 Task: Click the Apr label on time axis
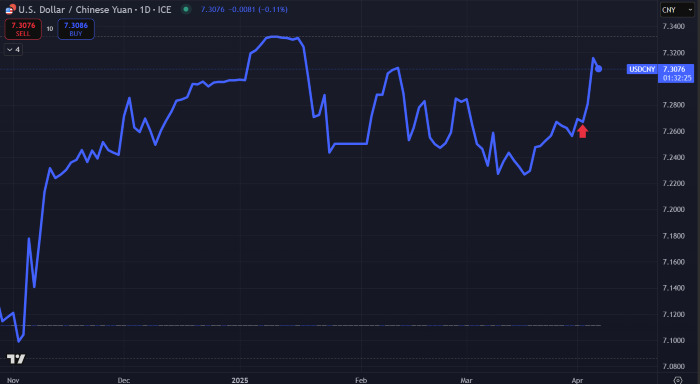coord(577,380)
